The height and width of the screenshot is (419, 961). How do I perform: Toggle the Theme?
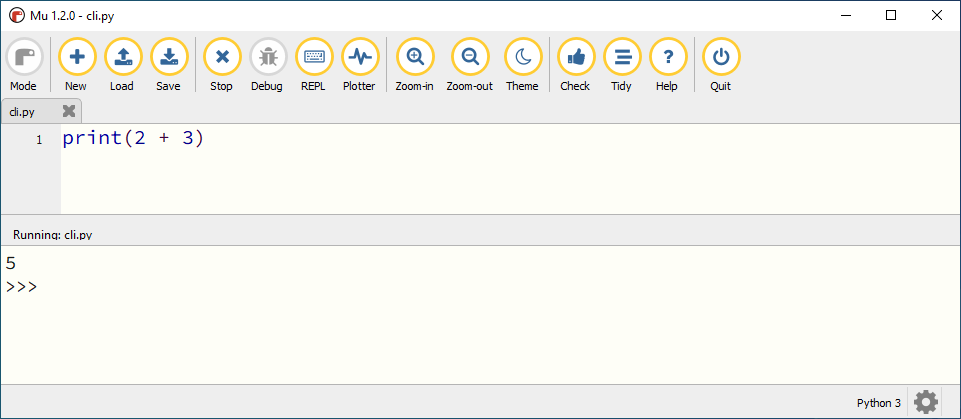(522, 64)
